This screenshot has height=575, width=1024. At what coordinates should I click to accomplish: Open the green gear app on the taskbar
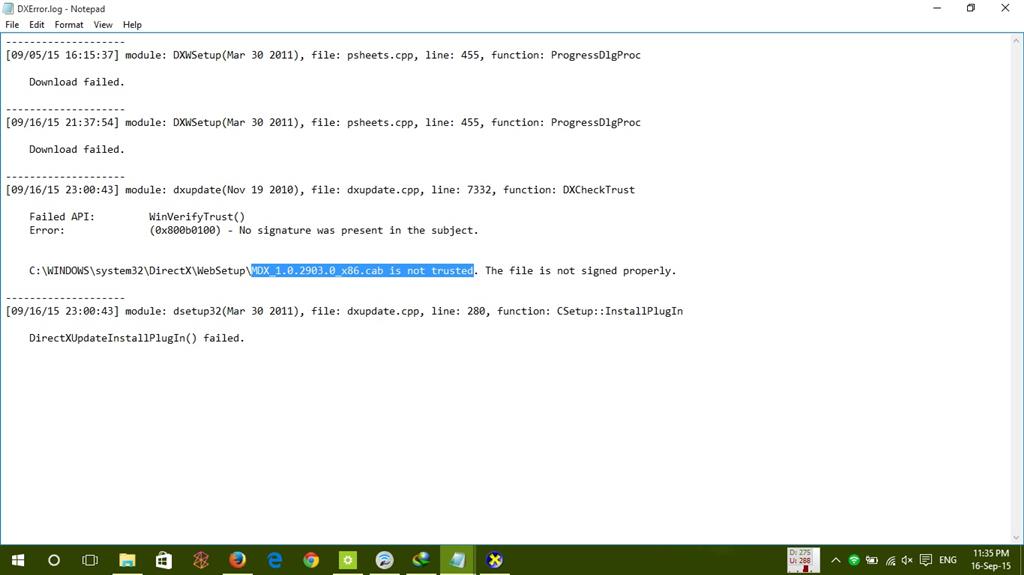pyautogui.click(x=347, y=560)
